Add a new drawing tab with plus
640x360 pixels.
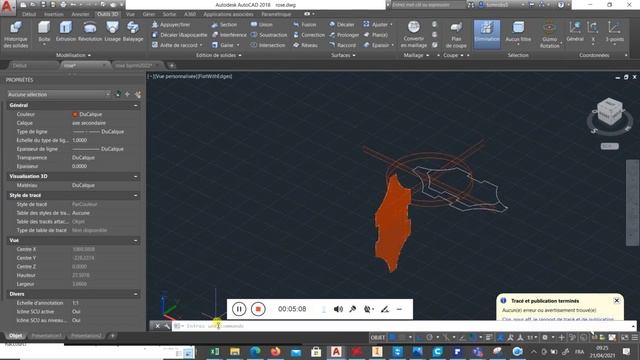click(171, 65)
